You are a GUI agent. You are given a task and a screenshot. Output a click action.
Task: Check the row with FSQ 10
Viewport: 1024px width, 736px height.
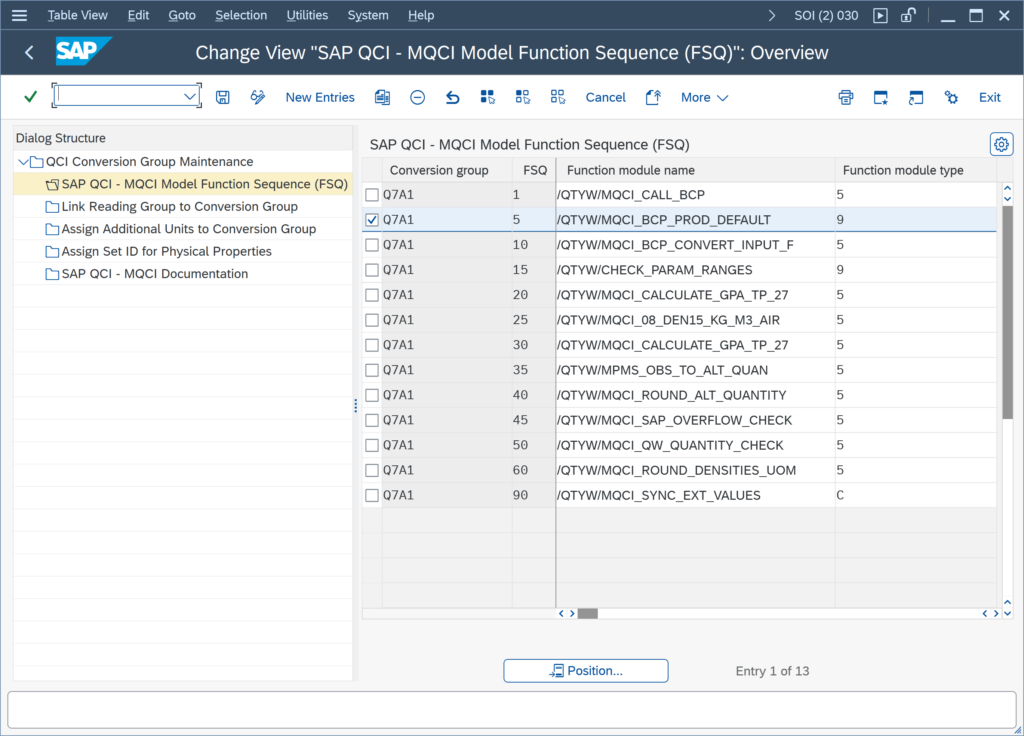[x=372, y=245]
